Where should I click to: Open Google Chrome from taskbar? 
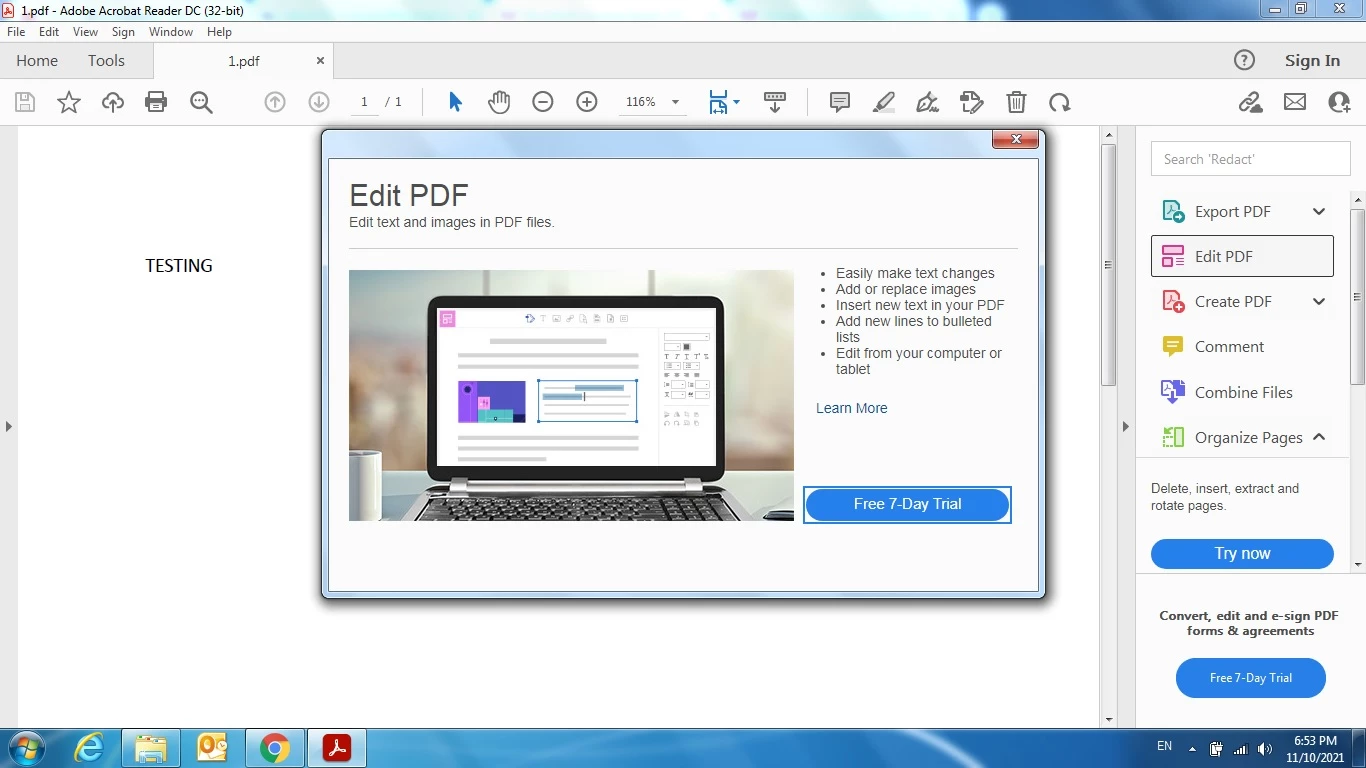pyautogui.click(x=274, y=748)
